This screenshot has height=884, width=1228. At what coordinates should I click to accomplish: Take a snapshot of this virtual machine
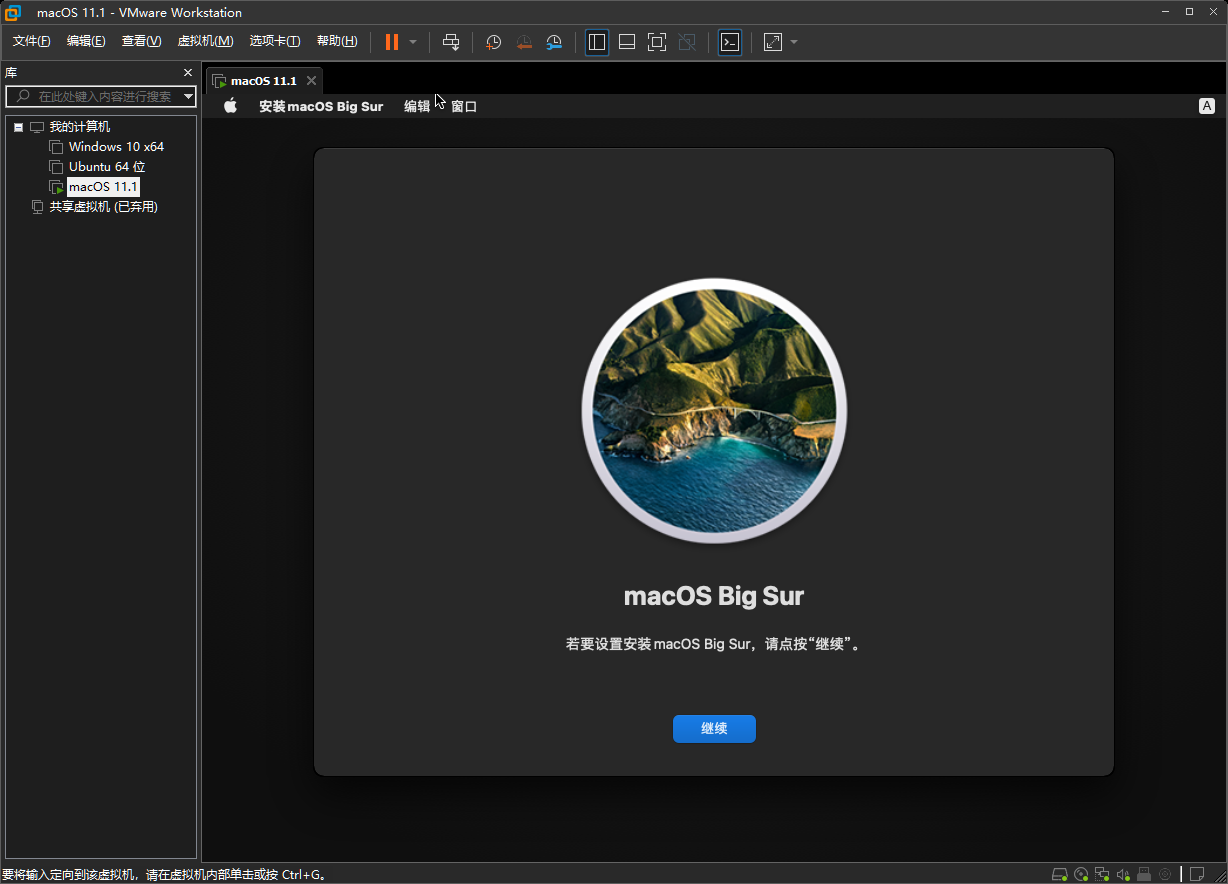pos(493,42)
